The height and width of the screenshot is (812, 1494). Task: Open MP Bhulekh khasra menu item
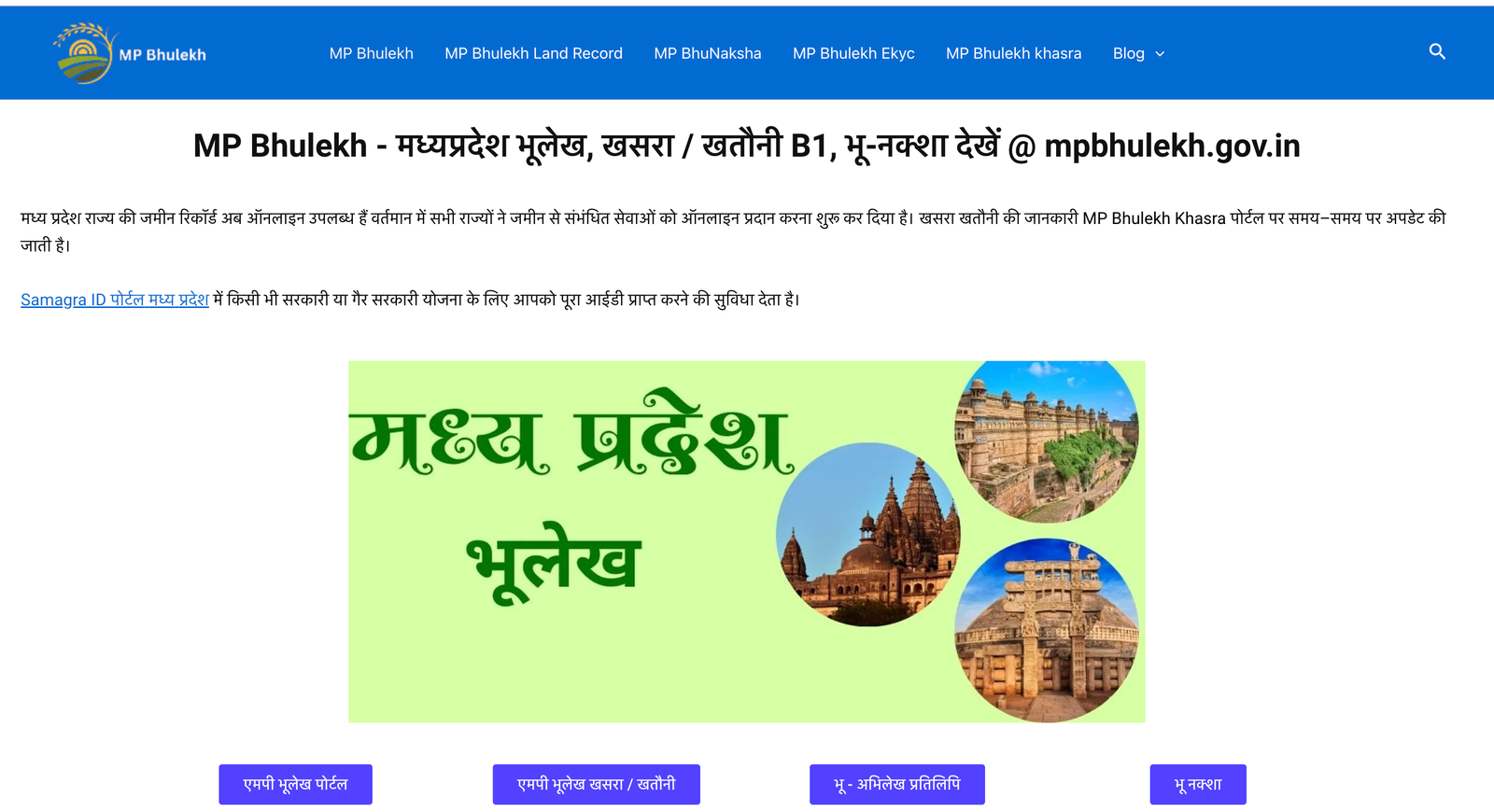pos(1013,53)
